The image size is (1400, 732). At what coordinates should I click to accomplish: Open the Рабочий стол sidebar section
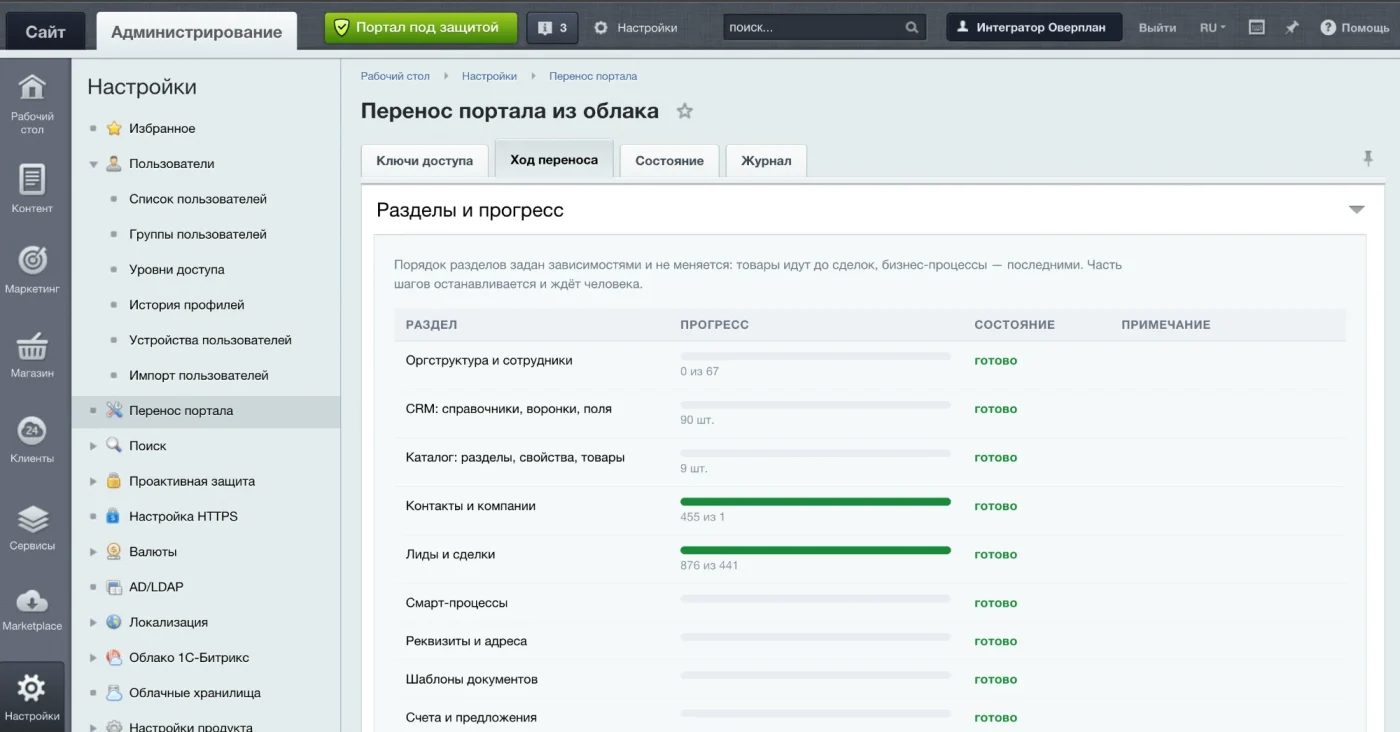pos(33,103)
